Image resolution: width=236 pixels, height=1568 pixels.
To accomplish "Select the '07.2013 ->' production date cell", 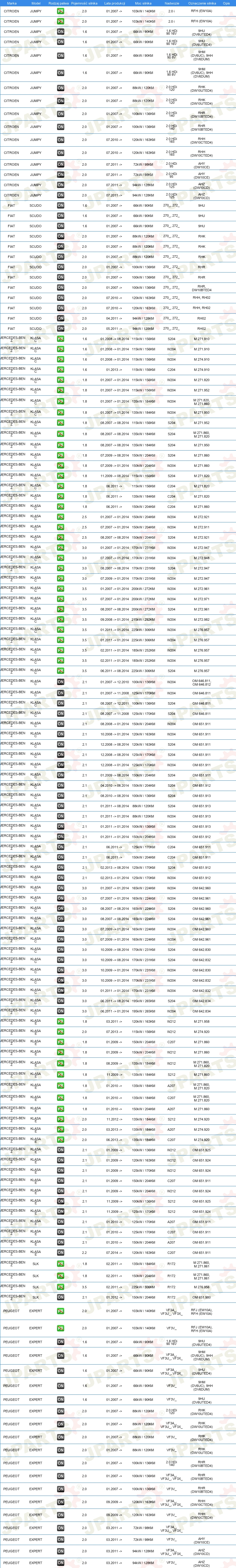I will pyautogui.click(x=114, y=1032).
